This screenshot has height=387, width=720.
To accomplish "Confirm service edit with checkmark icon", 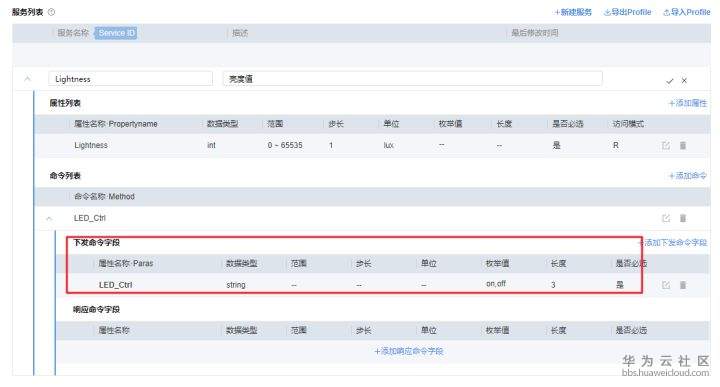I will [x=669, y=81].
